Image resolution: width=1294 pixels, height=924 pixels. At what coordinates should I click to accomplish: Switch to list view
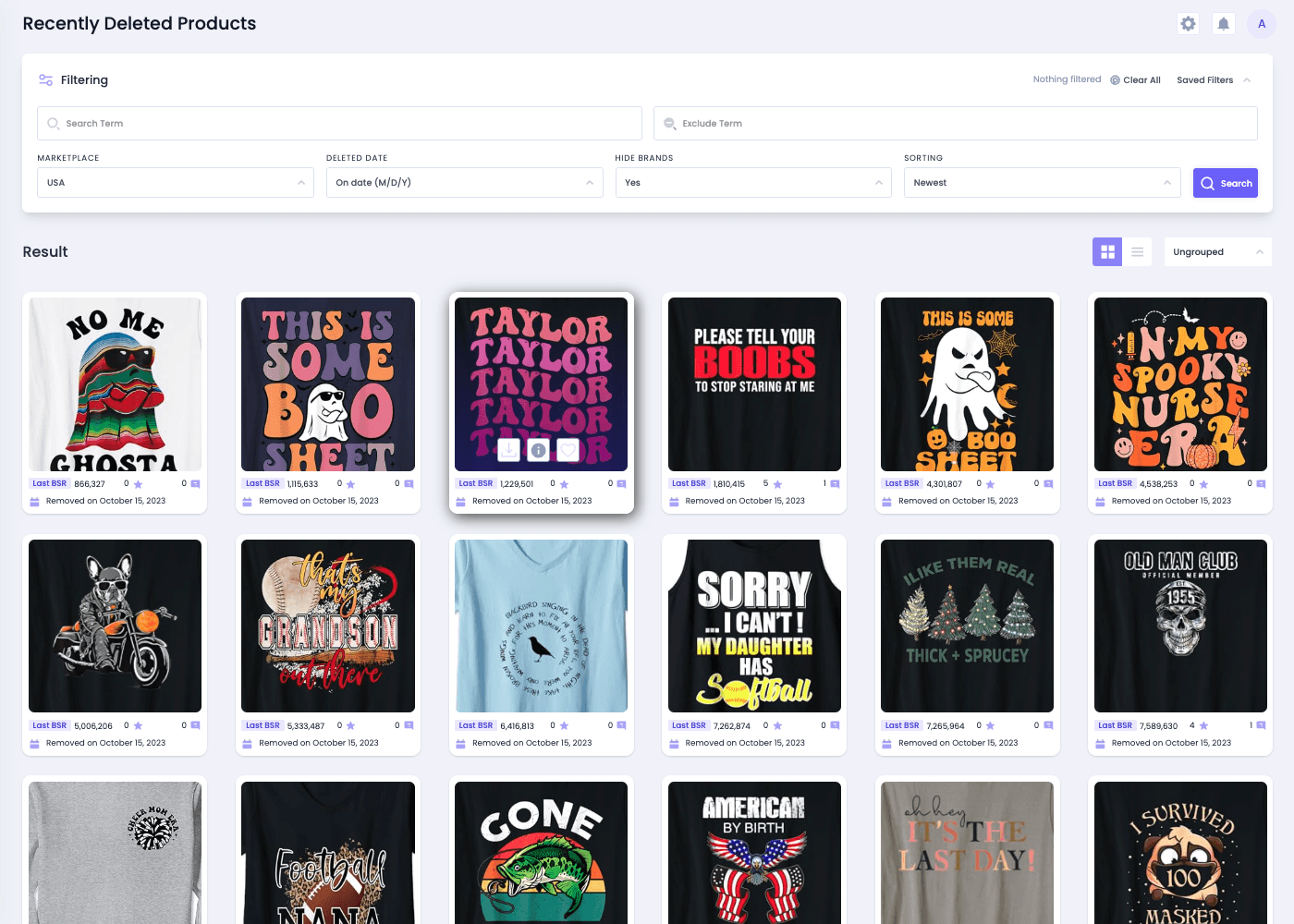(1137, 252)
